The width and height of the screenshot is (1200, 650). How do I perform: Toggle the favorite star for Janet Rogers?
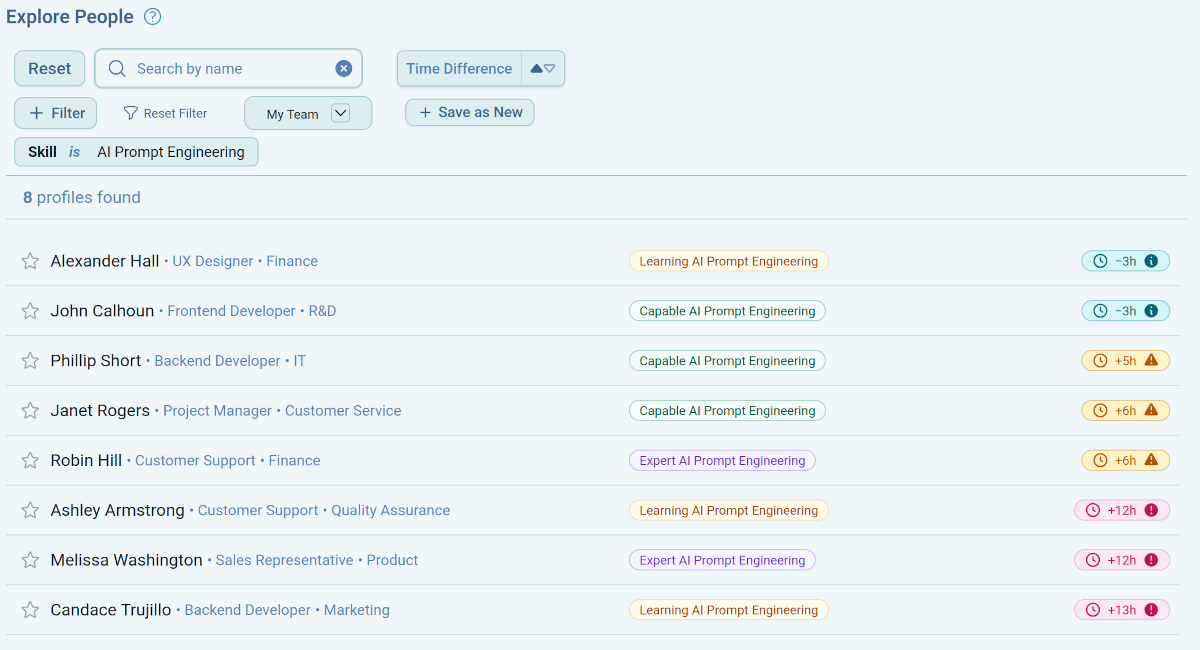click(30, 410)
